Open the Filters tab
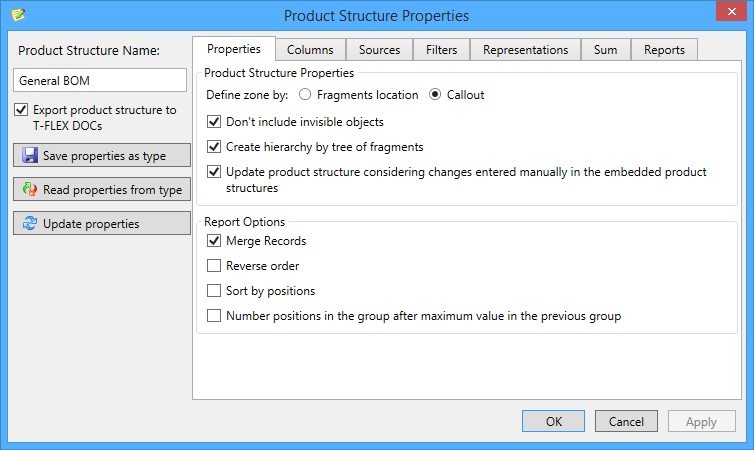 441,50
